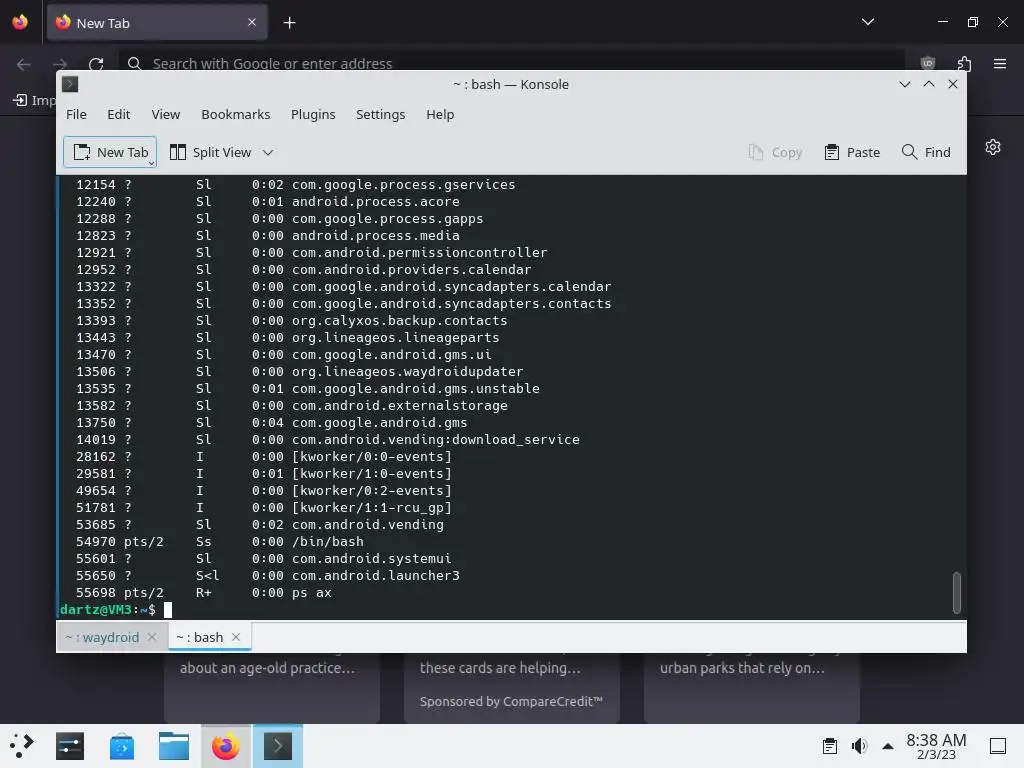Open a New Tab in Konsole

(x=109, y=152)
